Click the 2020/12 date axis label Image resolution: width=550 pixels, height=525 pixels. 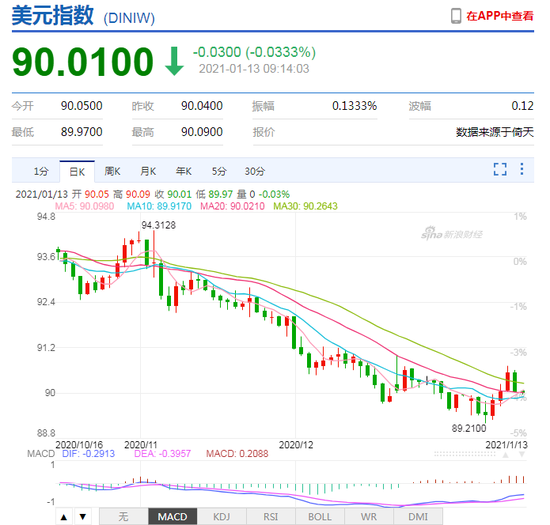(x=296, y=445)
